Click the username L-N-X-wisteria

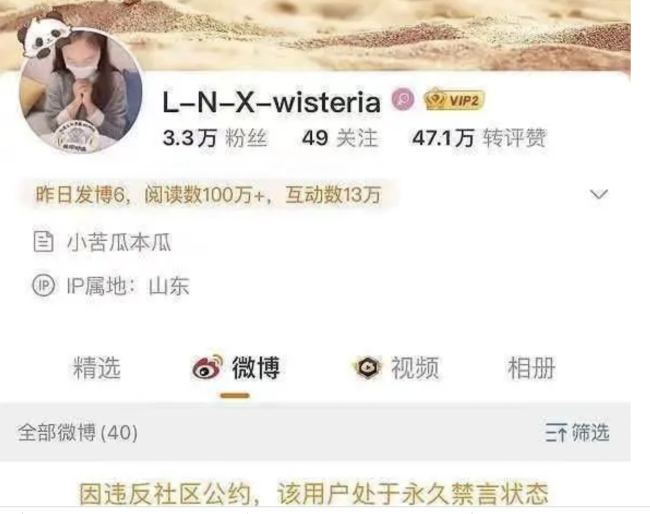click(x=272, y=102)
